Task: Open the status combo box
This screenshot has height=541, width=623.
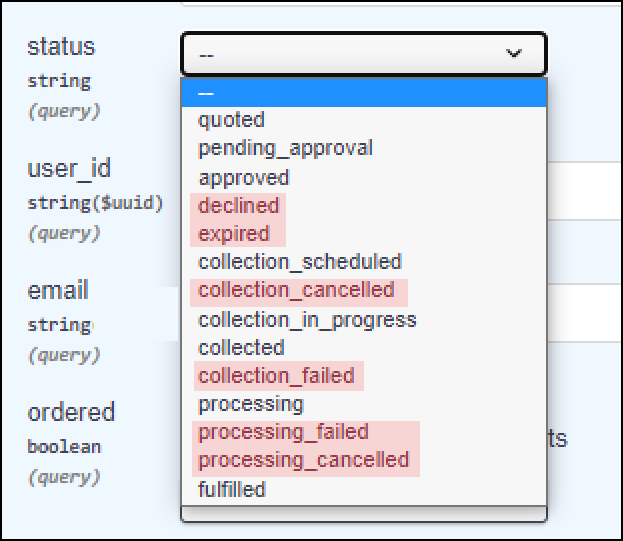Action: coord(364,54)
